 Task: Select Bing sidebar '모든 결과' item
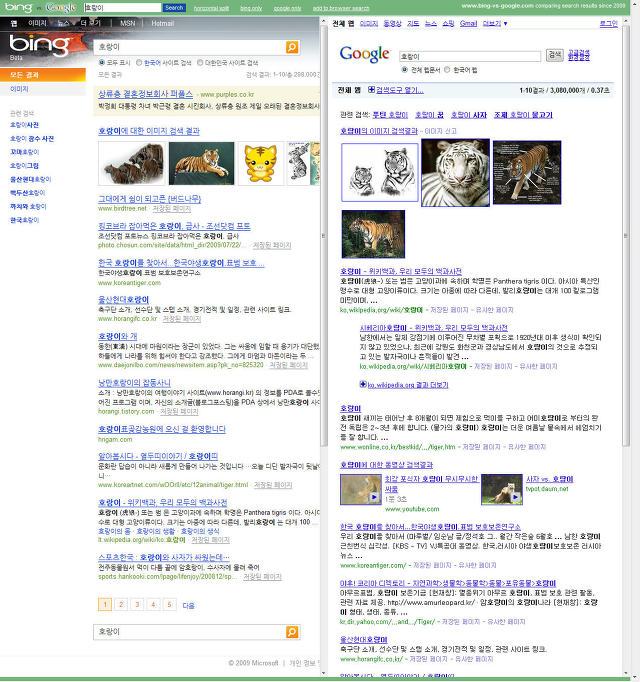tap(43, 75)
